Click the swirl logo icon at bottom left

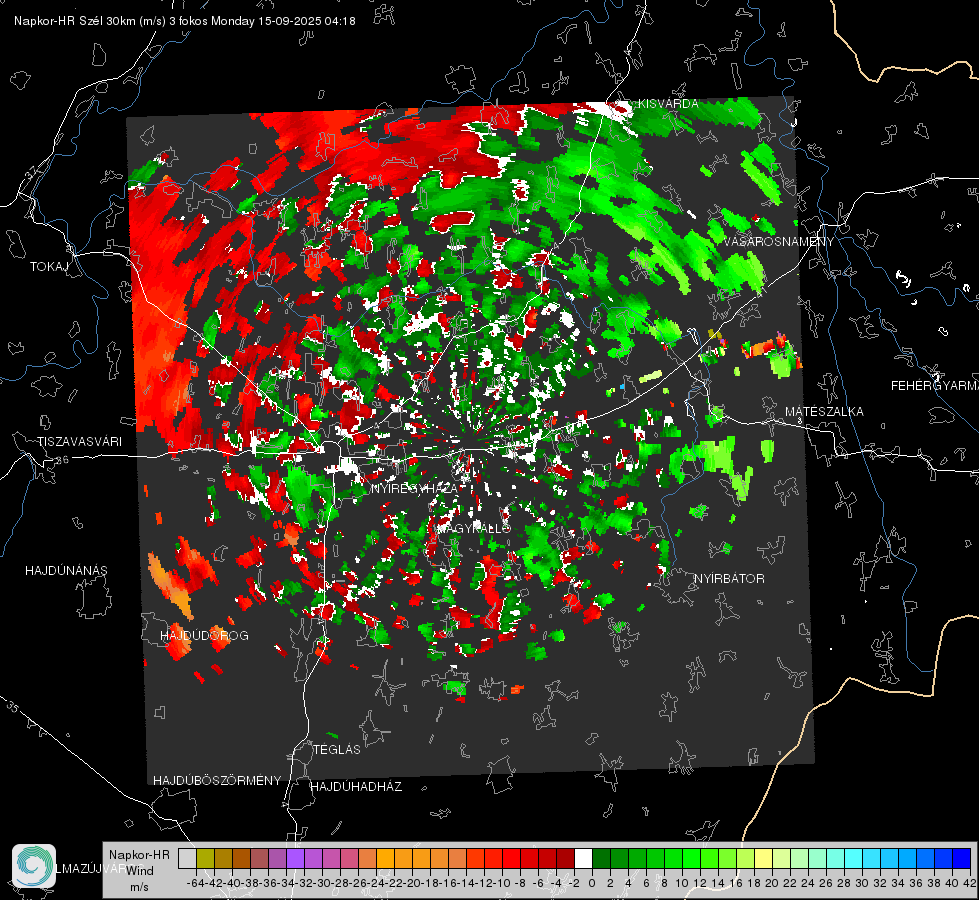click(34, 866)
